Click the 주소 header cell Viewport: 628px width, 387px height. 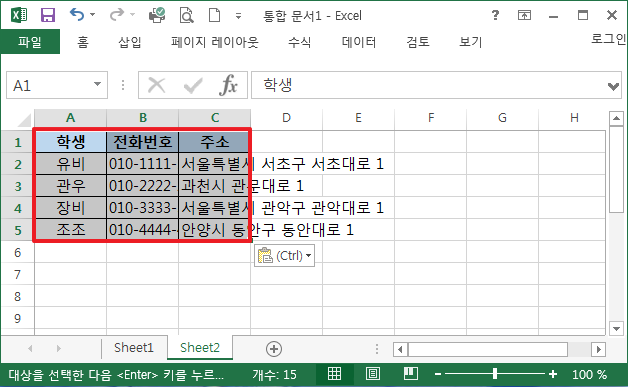[x=215, y=142]
